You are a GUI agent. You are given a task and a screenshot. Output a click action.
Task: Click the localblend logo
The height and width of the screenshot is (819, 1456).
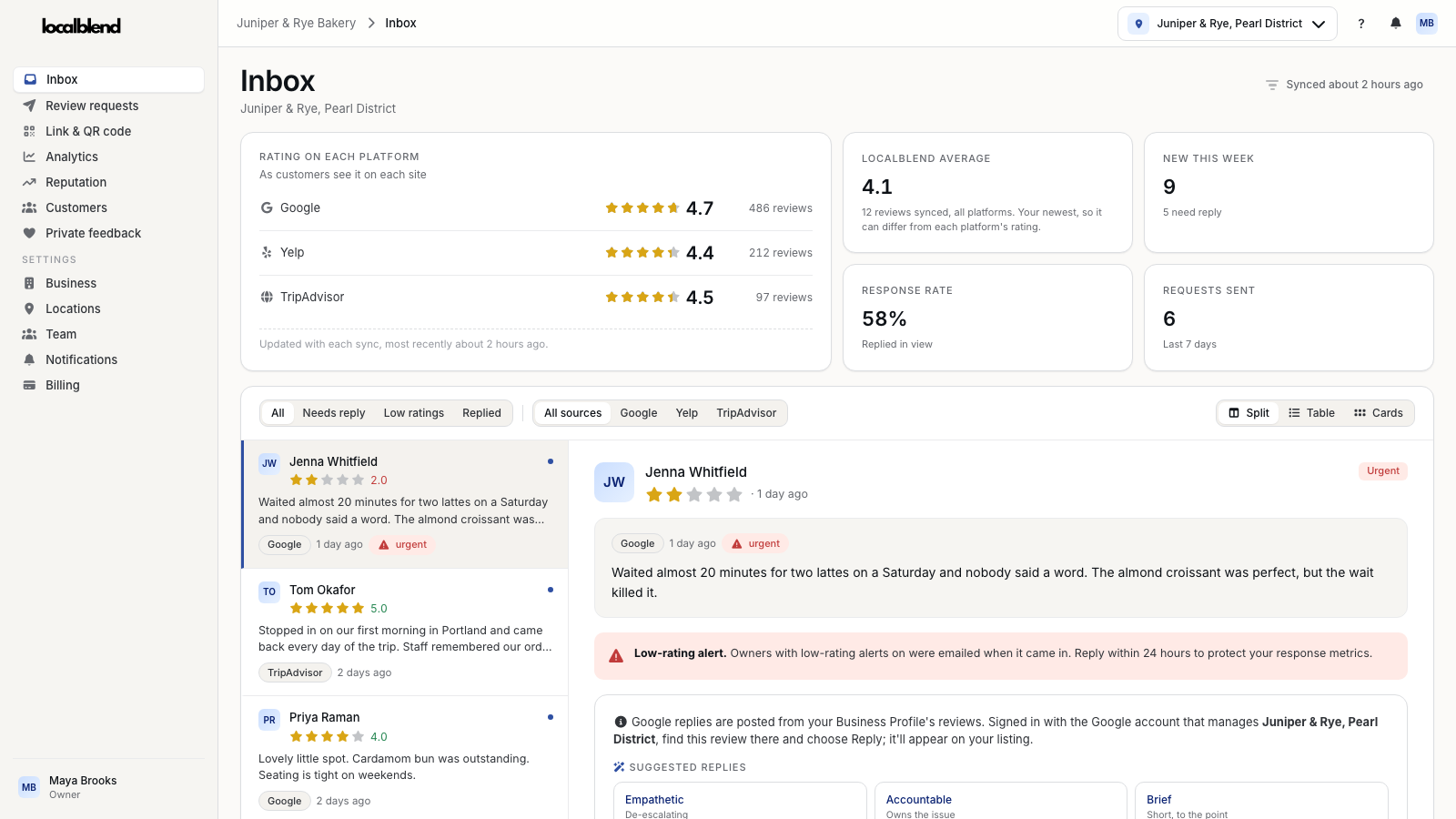81,25
